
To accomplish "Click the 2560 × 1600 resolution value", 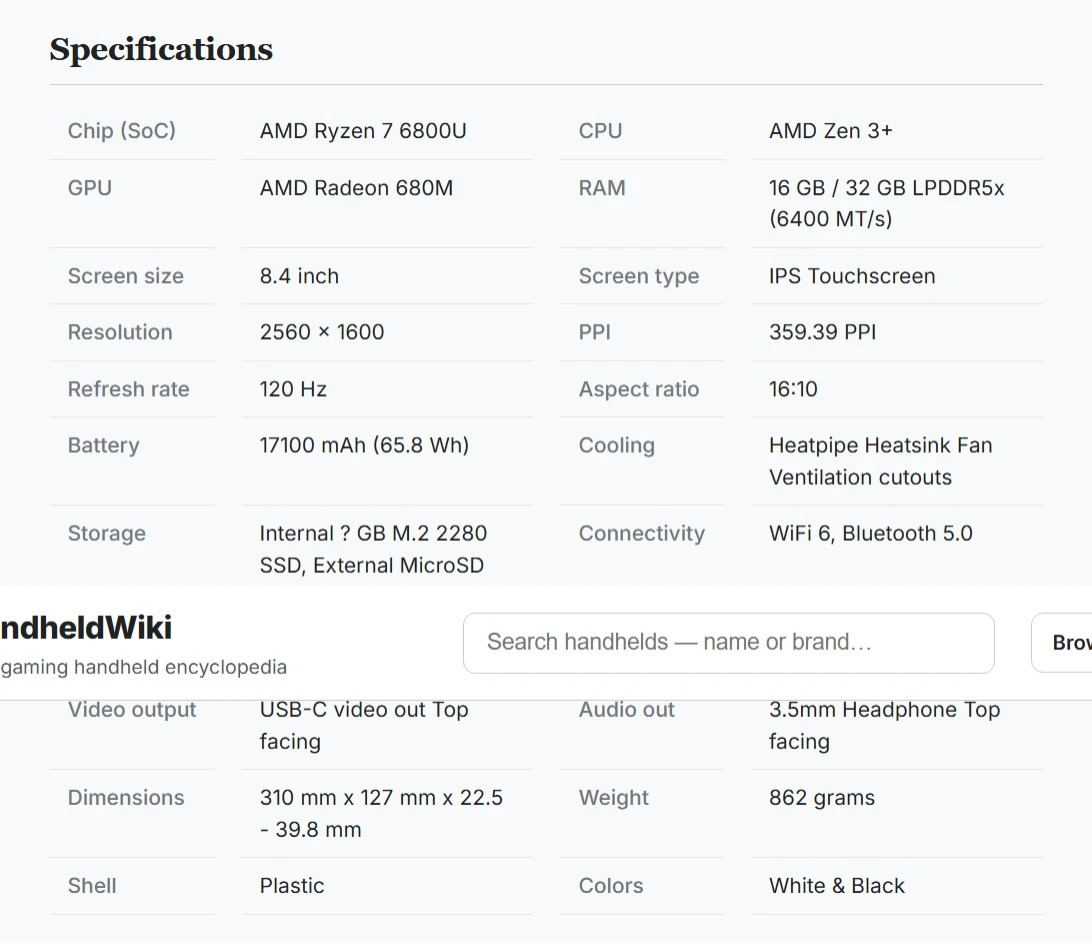I will pos(322,332).
